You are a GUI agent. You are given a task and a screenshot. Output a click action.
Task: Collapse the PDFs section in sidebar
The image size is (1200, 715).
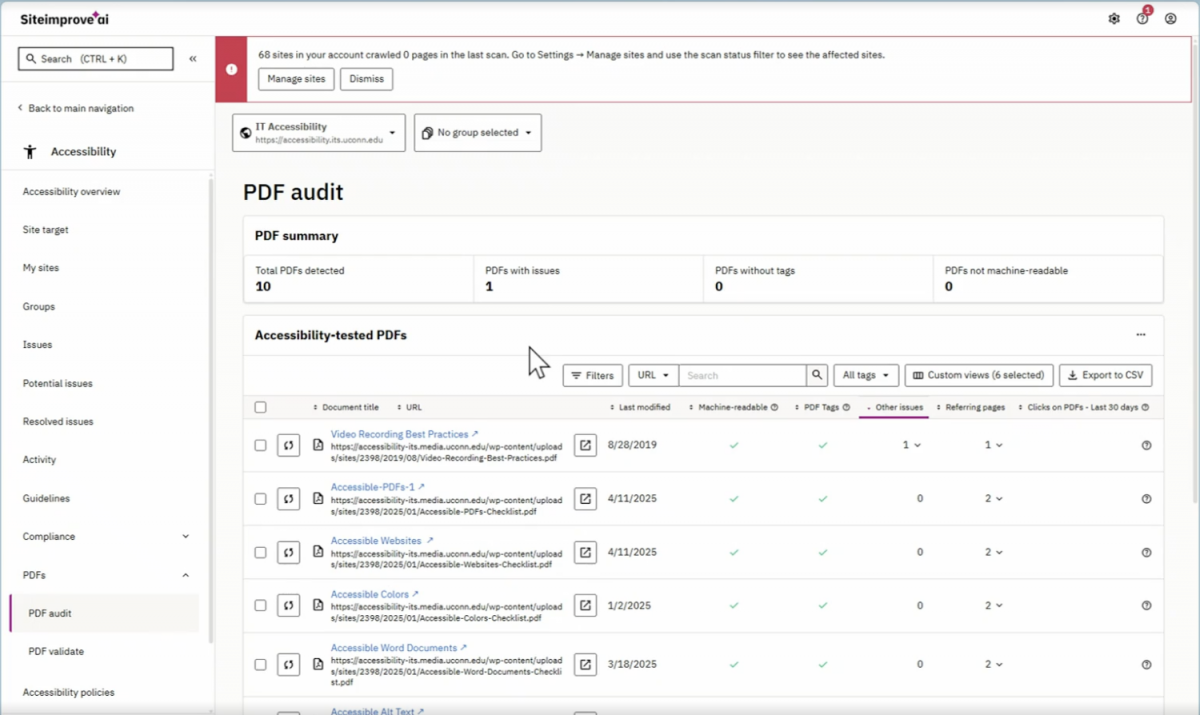pos(185,575)
